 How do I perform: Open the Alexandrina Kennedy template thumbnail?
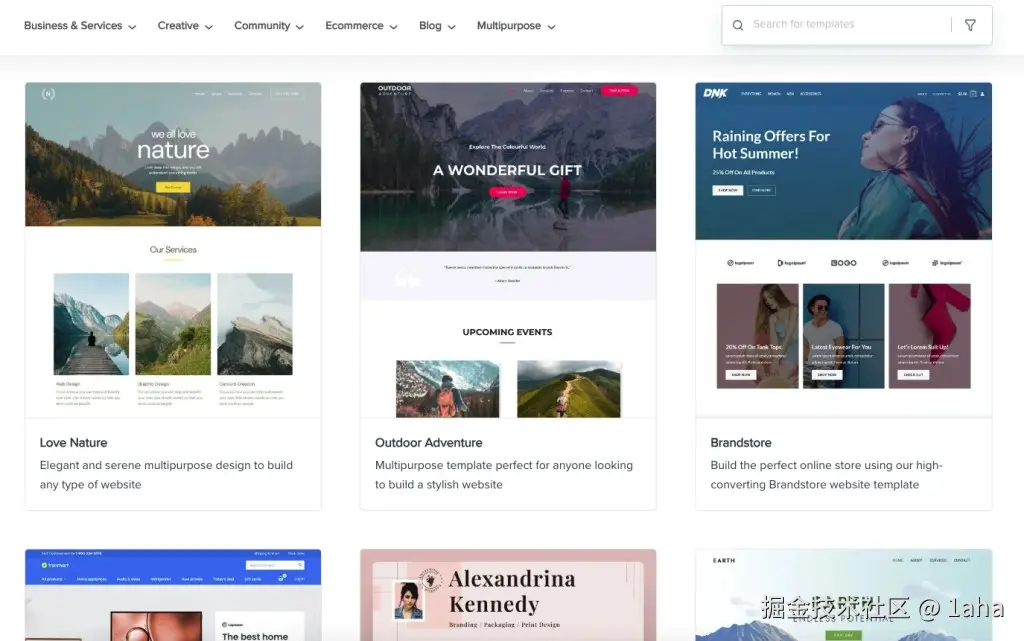click(x=508, y=595)
